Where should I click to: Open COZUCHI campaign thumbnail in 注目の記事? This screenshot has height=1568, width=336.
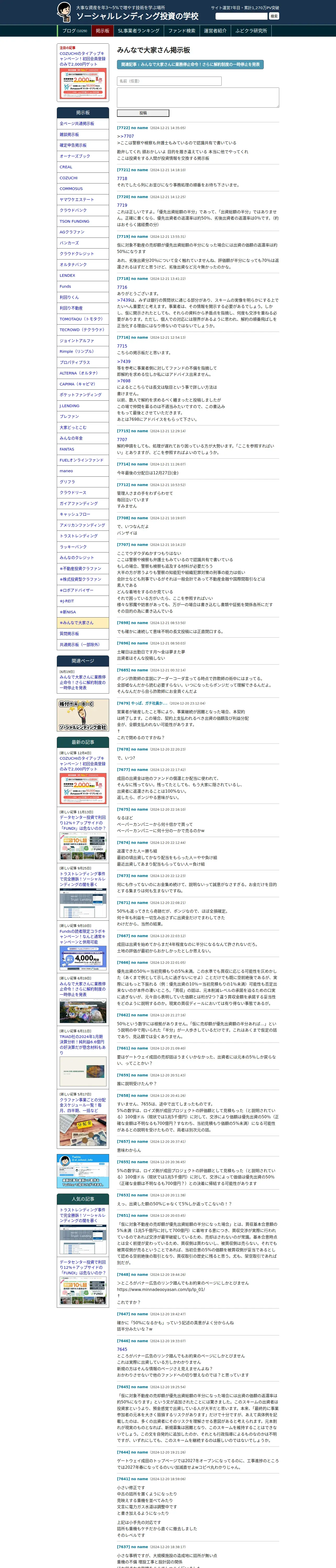[83, 83]
